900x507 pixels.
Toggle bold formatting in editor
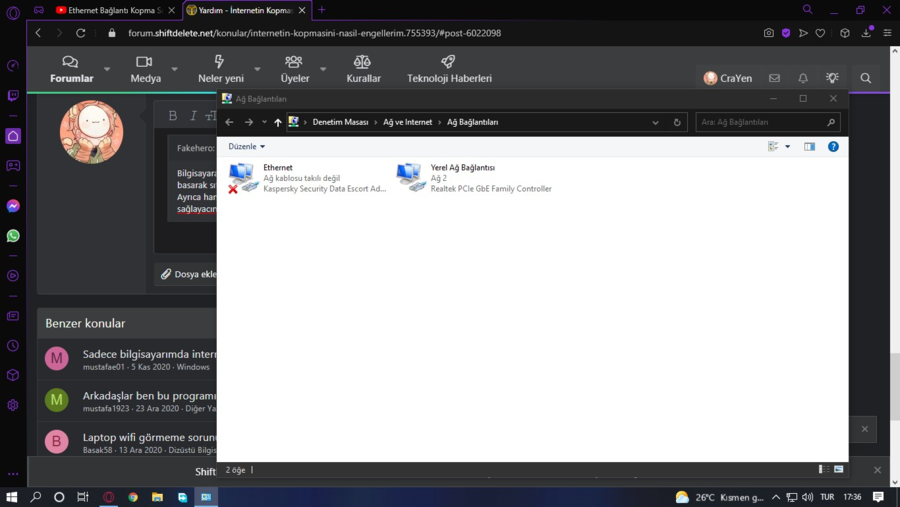click(173, 116)
